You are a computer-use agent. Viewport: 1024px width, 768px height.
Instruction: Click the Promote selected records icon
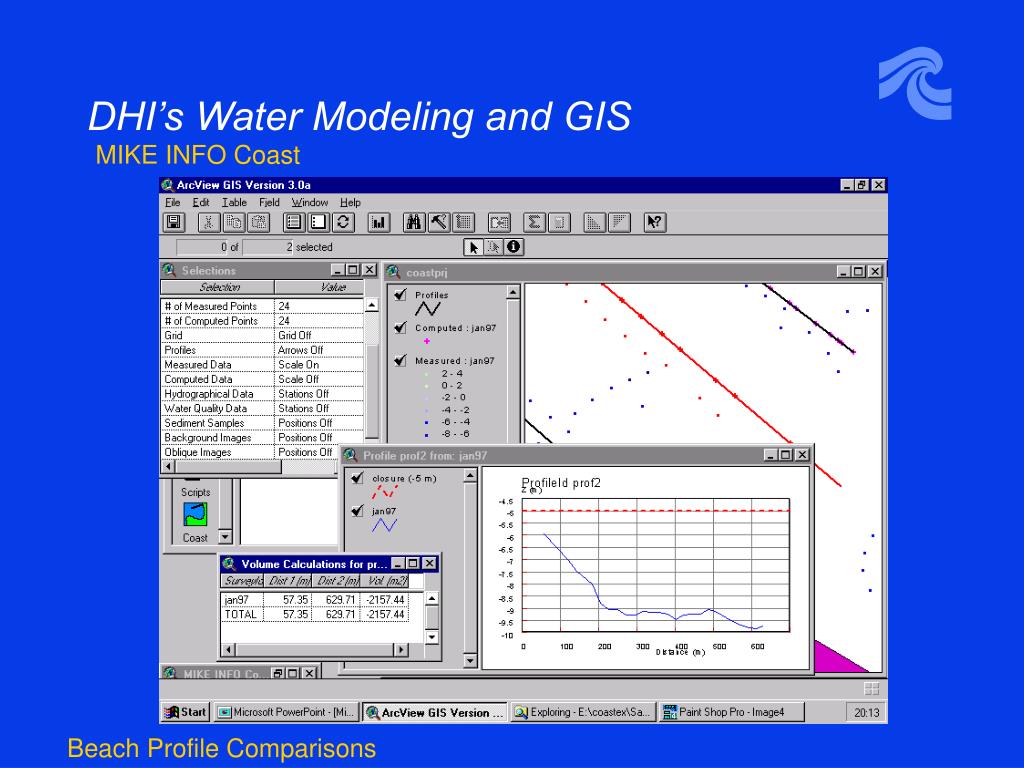(464, 223)
